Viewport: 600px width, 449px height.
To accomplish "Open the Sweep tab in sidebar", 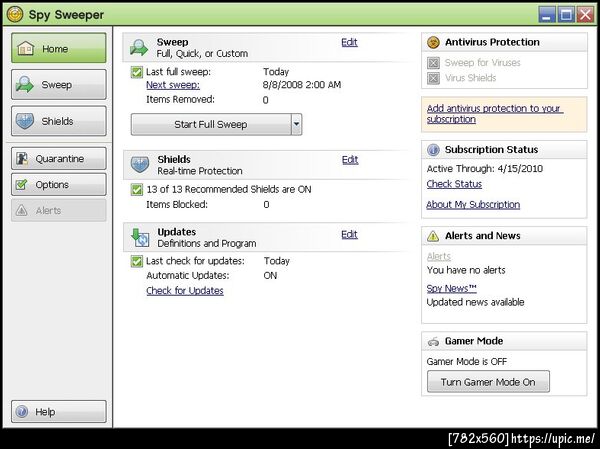I will pos(59,84).
